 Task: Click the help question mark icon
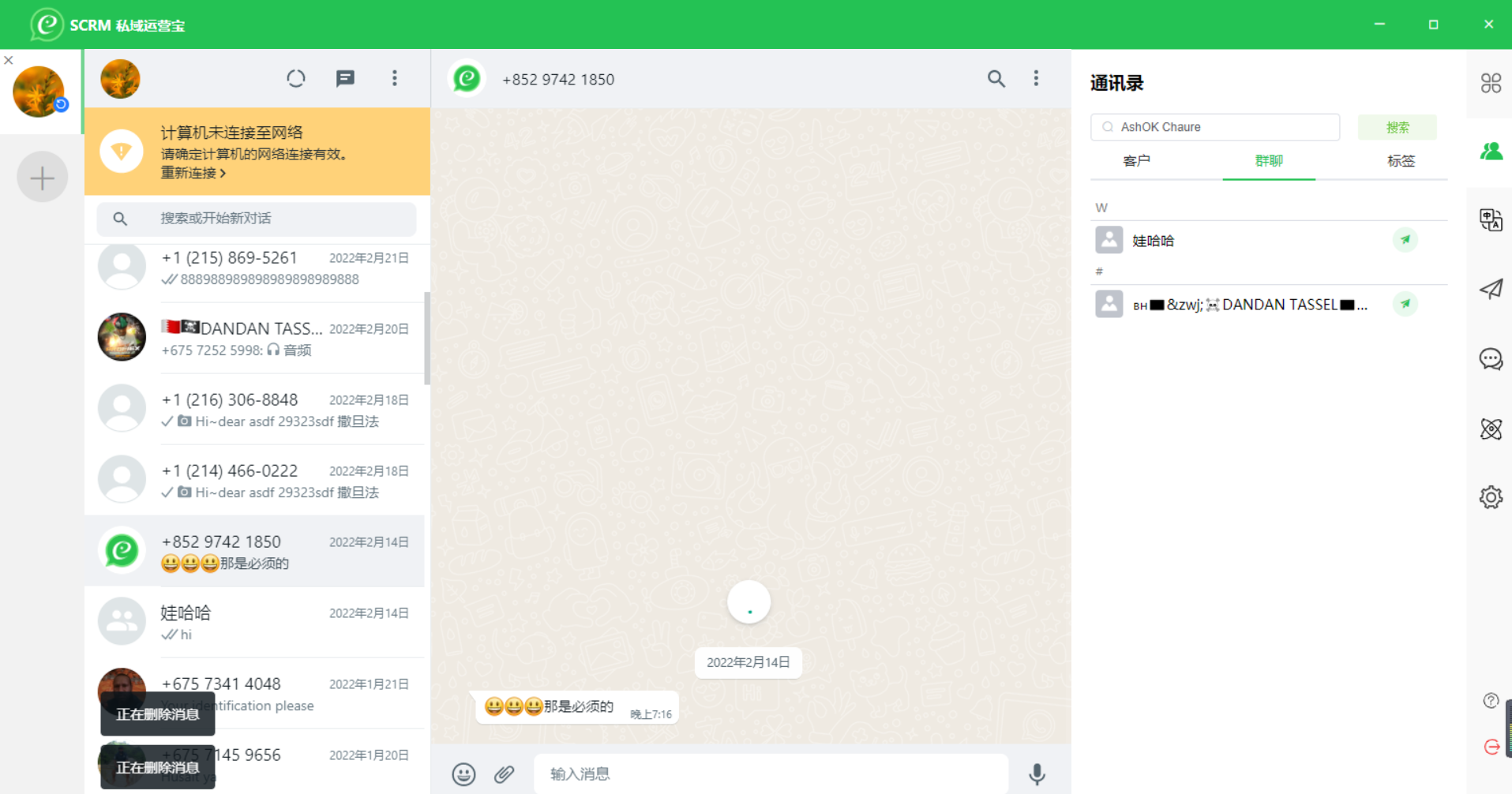1491,701
